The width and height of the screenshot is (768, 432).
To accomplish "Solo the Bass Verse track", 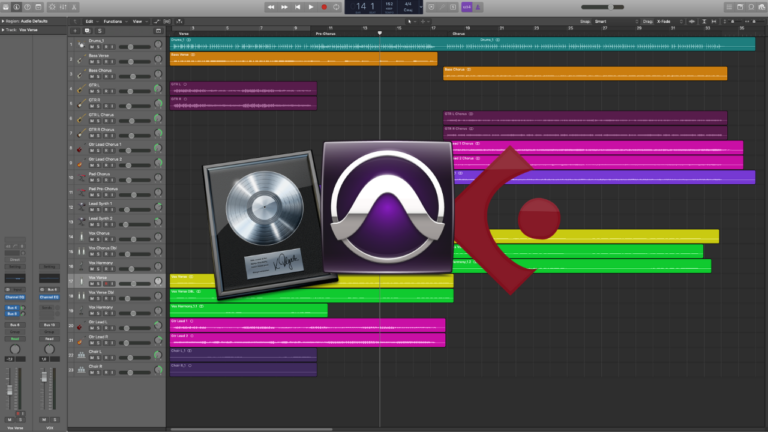I will pyautogui.click(x=98, y=62).
